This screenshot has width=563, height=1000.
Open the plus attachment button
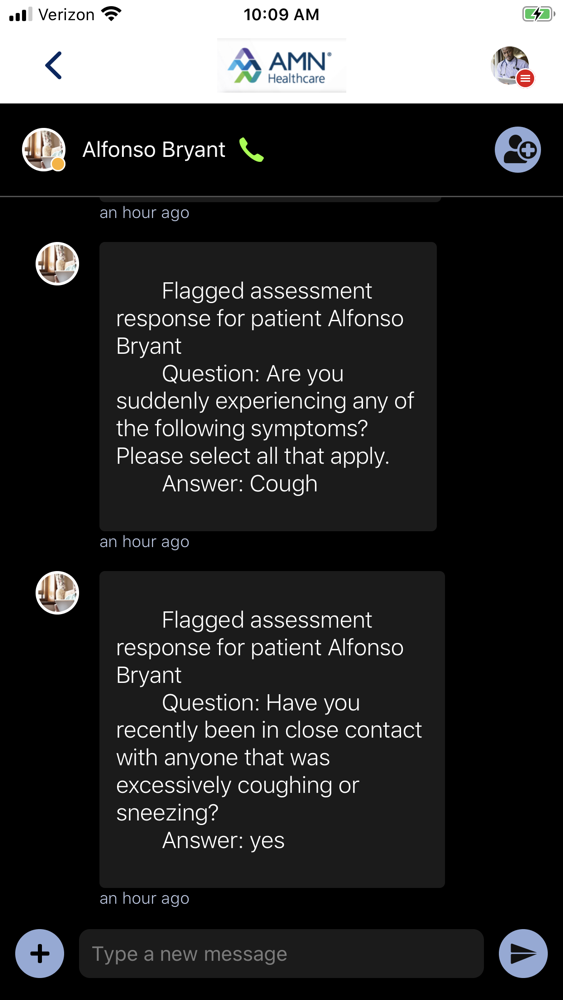click(x=40, y=953)
